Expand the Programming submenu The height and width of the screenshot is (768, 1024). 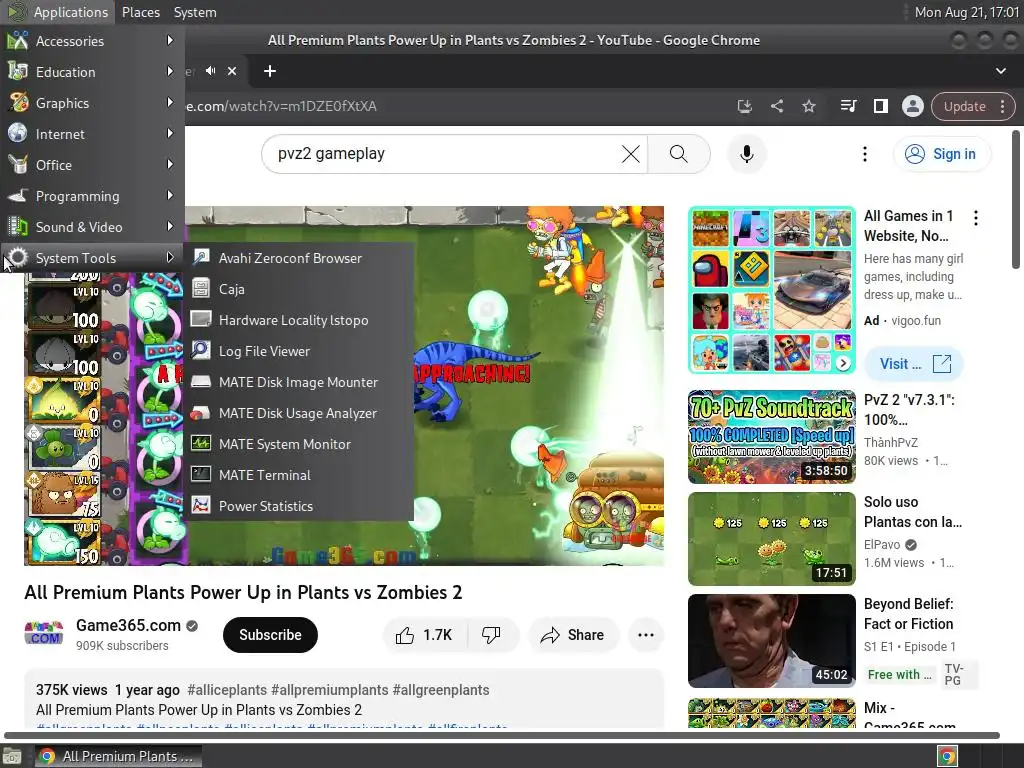click(92, 196)
